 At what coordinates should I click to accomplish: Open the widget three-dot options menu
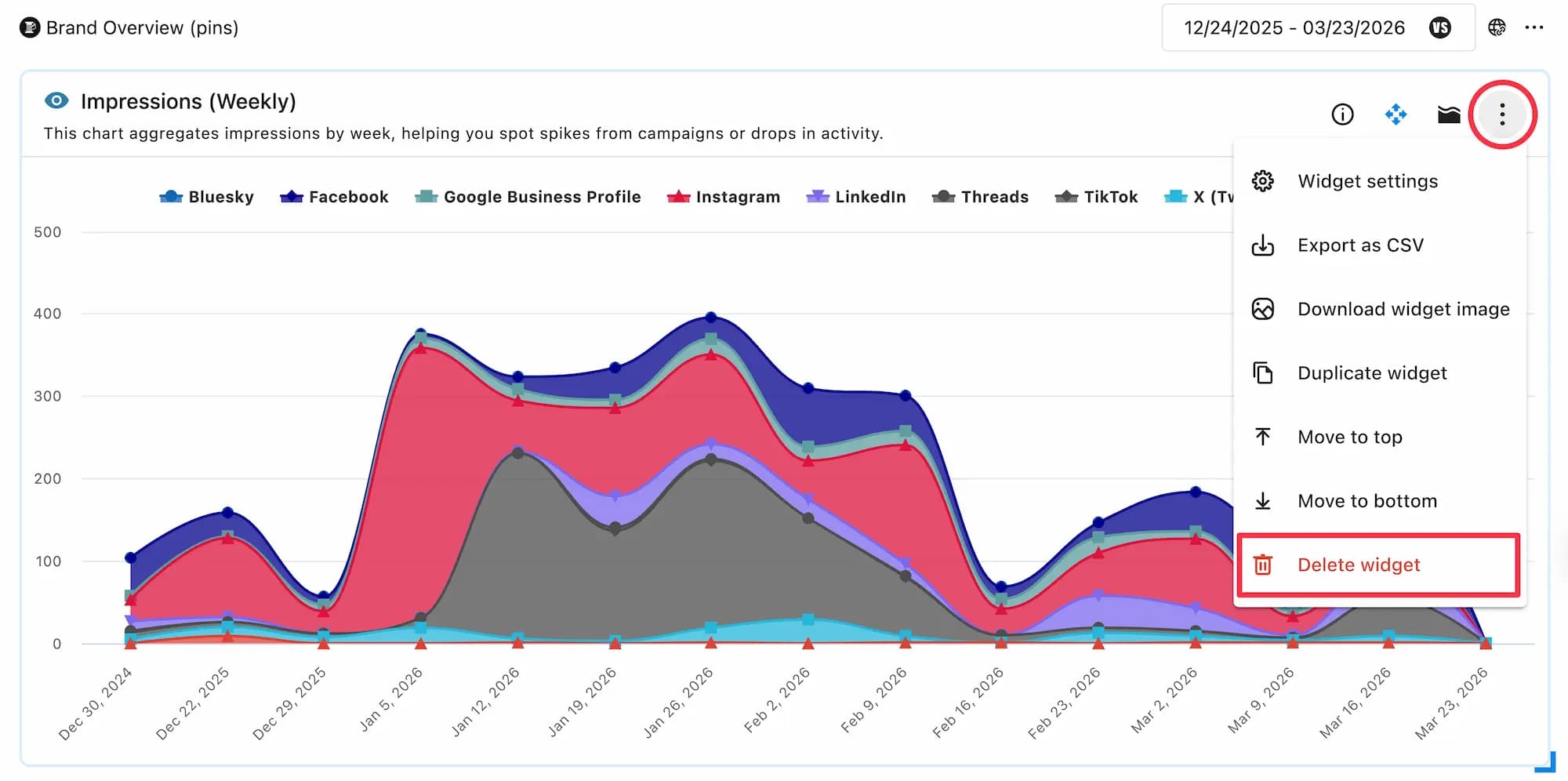coord(1501,114)
